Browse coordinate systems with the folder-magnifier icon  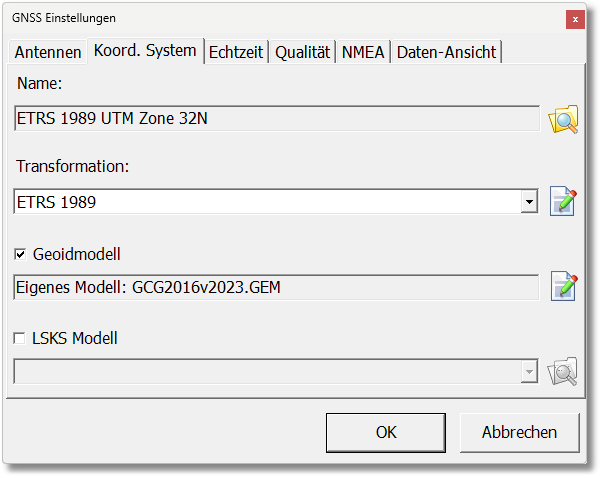tap(564, 119)
